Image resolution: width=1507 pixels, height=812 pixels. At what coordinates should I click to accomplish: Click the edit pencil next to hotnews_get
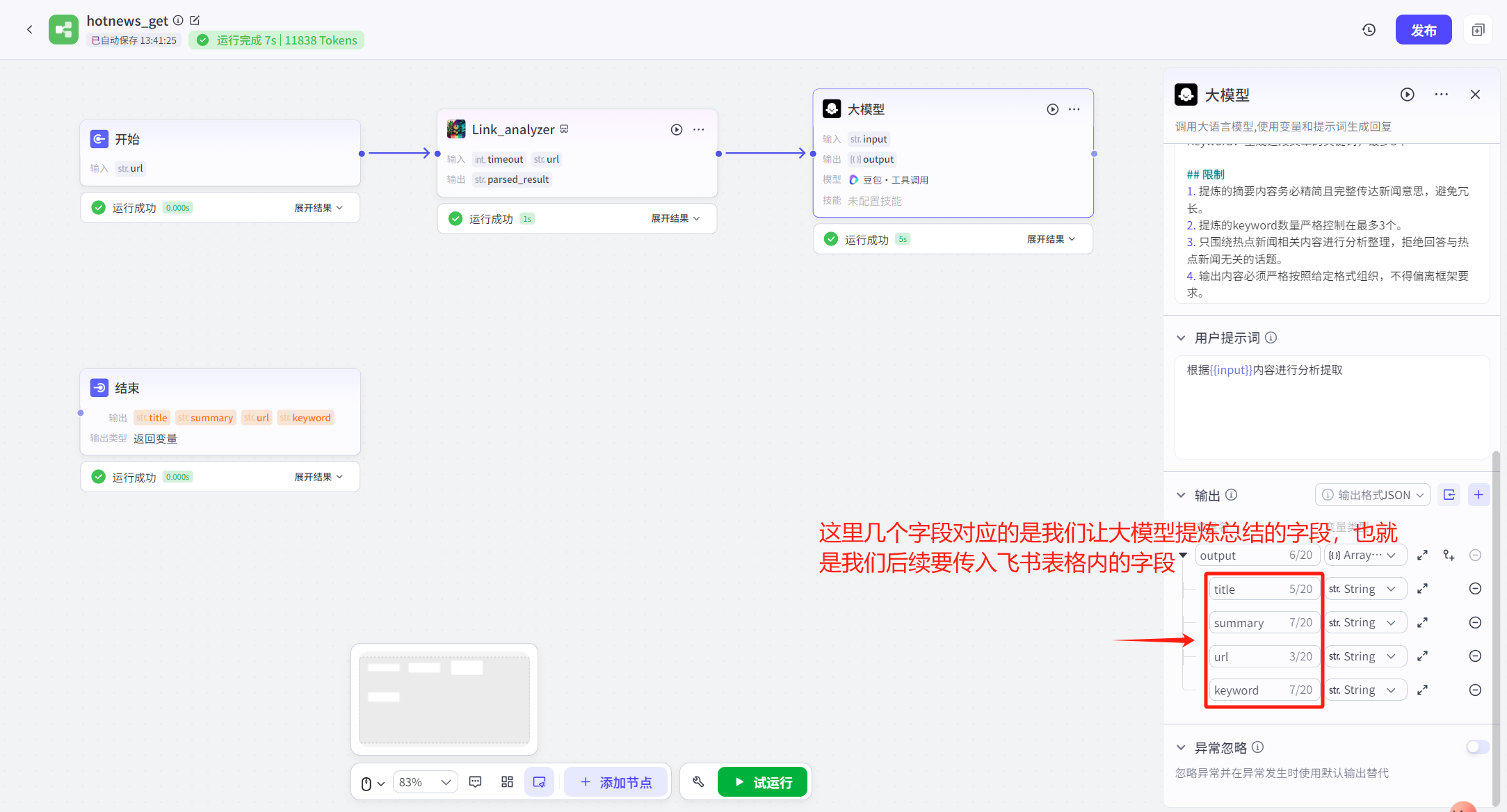(x=195, y=21)
